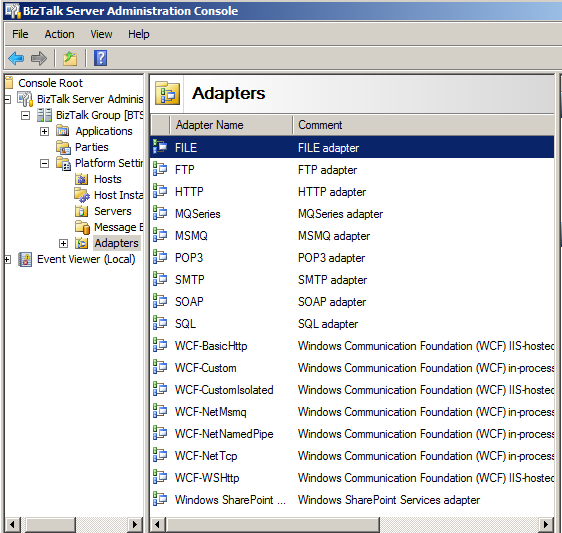Screen dimensions: 562x533
Task: Select the Event Viewer (Local) tree item
Action: pos(86,259)
